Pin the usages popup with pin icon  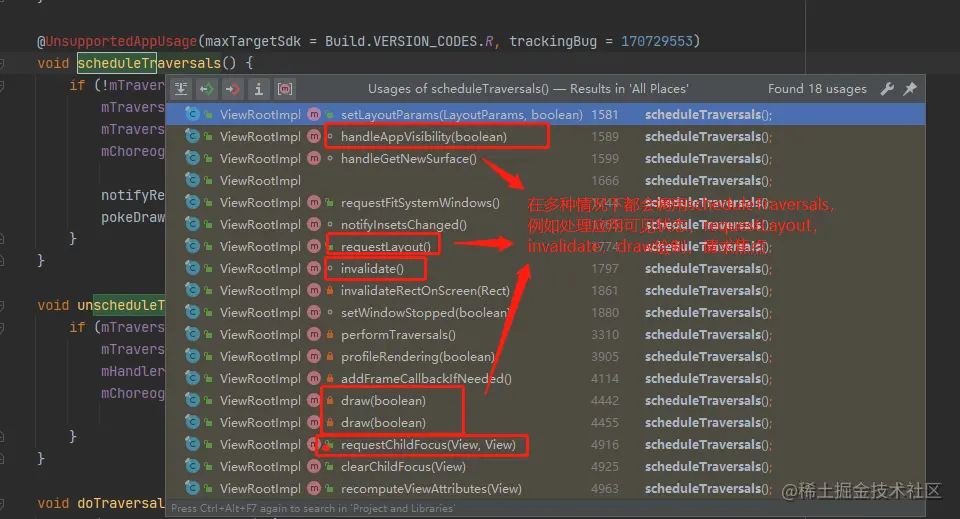click(x=910, y=89)
